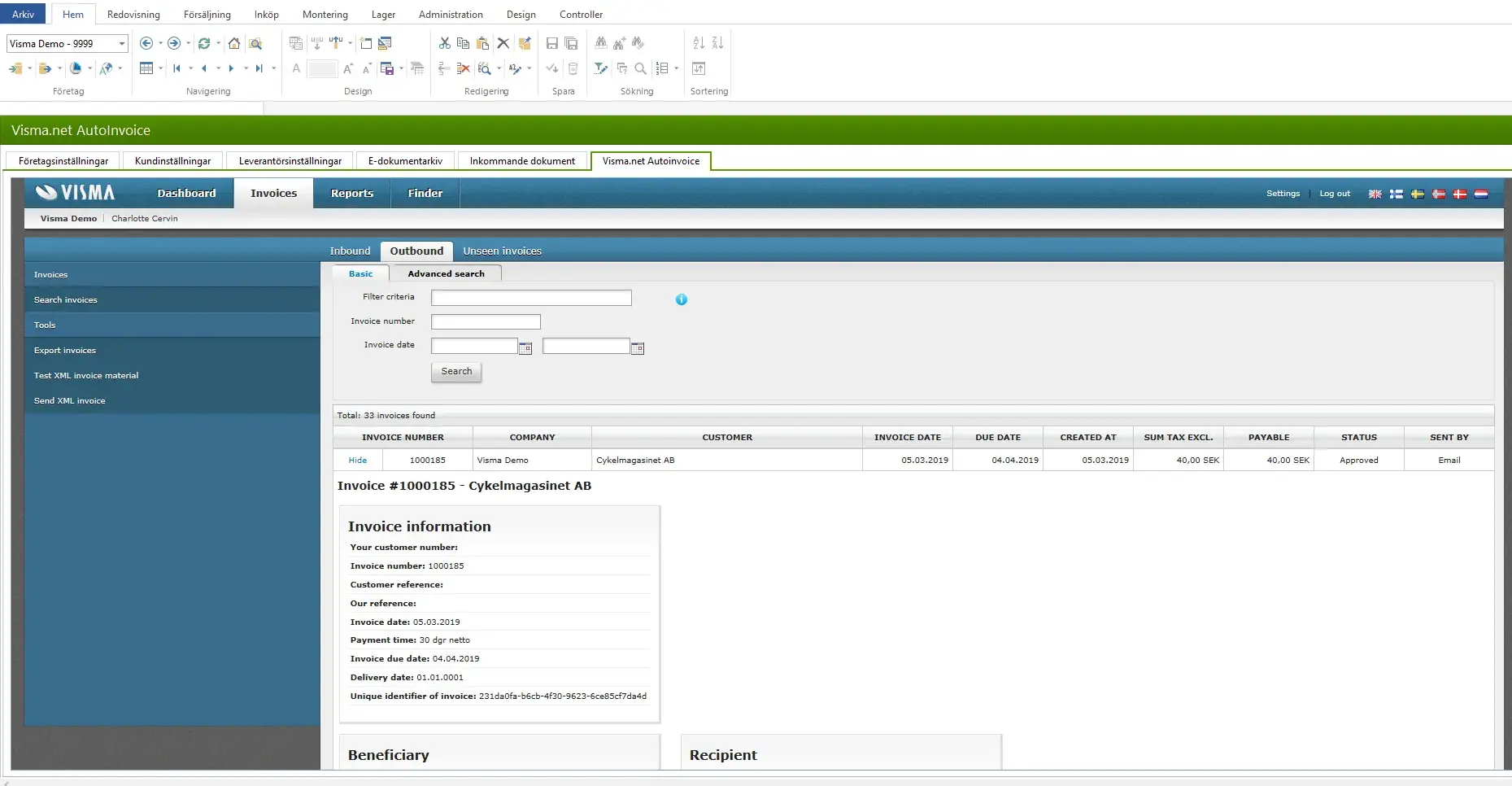
Task: Switch to the Inbound tab
Action: pos(350,251)
